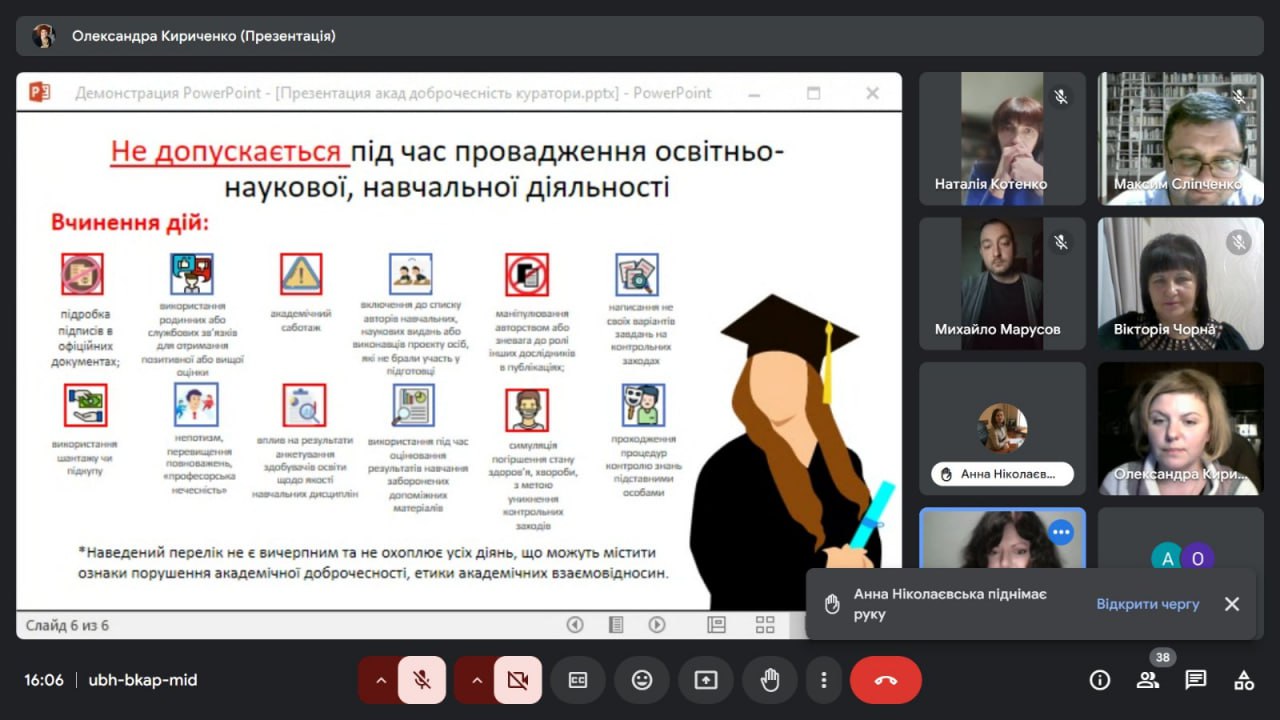Click the illness simulation mask icon on slide
This screenshot has height=720, width=1280.
tap(527, 410)
